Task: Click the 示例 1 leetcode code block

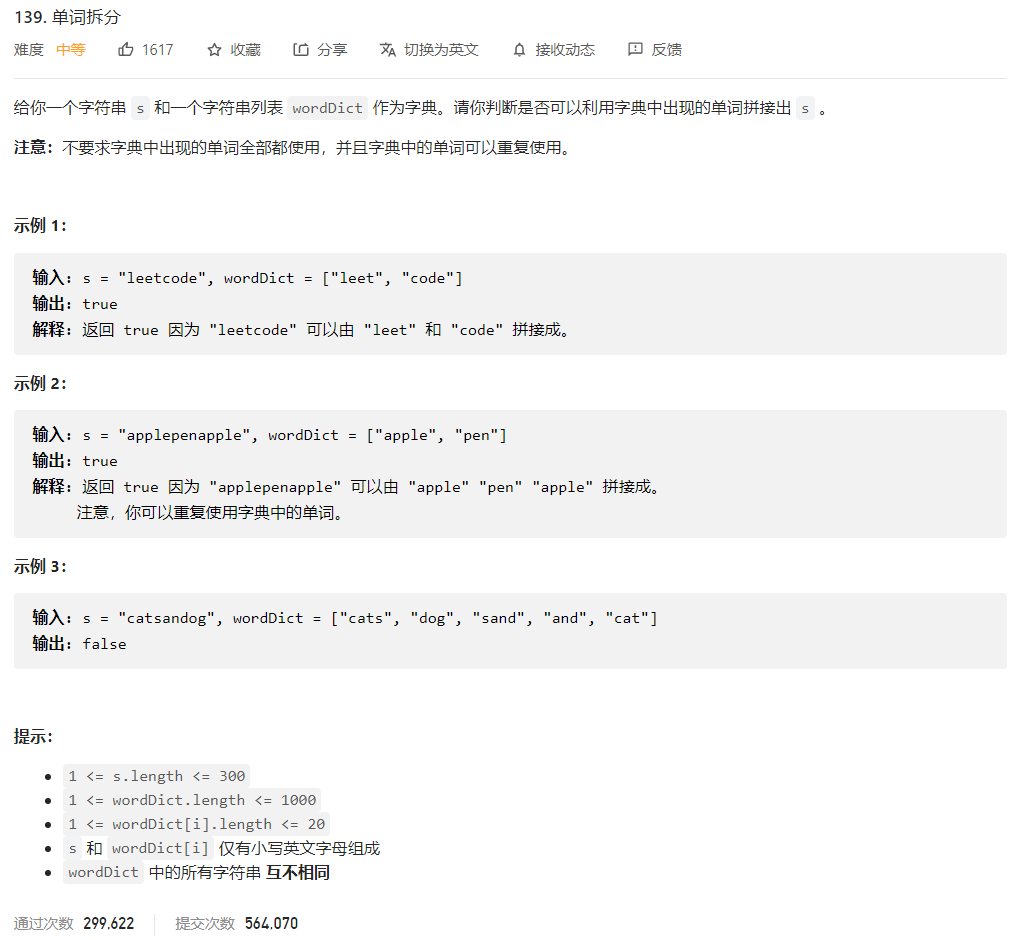Action: (510, 304)
